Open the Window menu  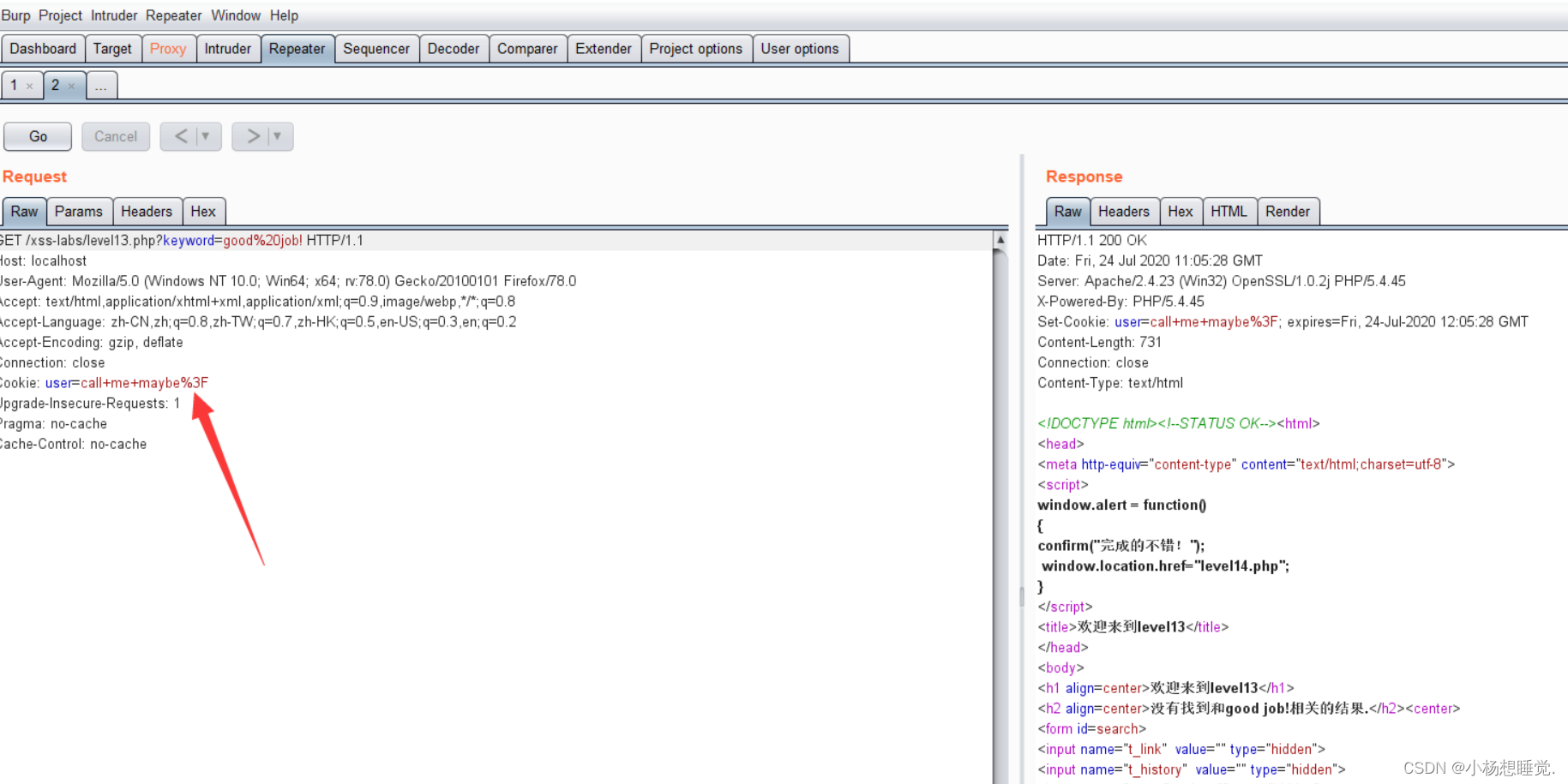pos(236,15)
